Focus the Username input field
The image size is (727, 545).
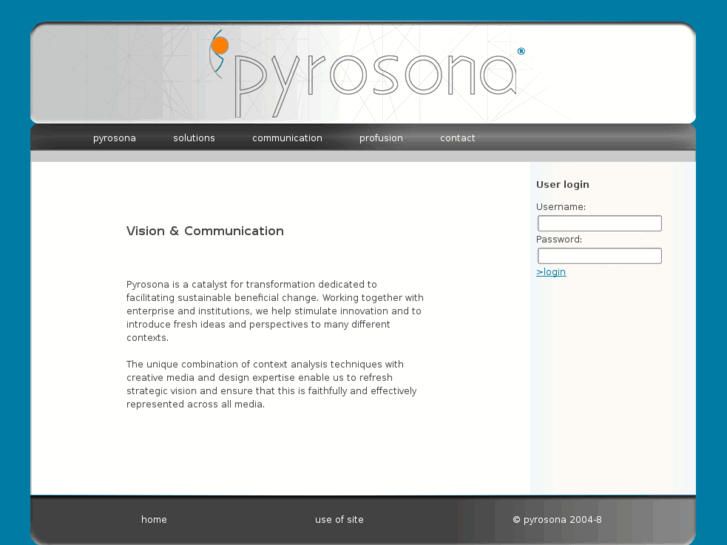point(599,223)
